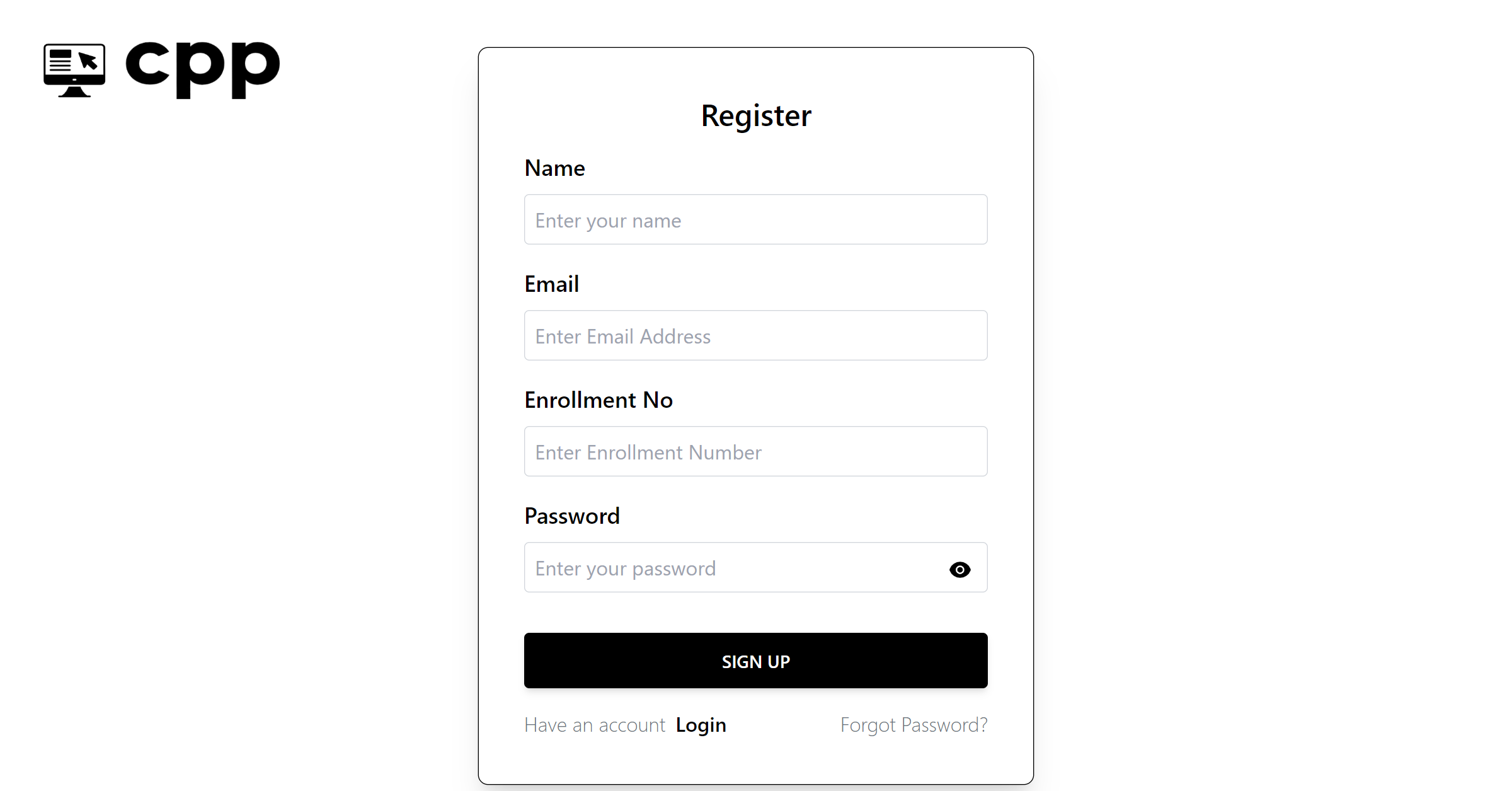Screen dimensions: 1512x791
Task: Click the Enrollment No label
Action: point(598,400)
